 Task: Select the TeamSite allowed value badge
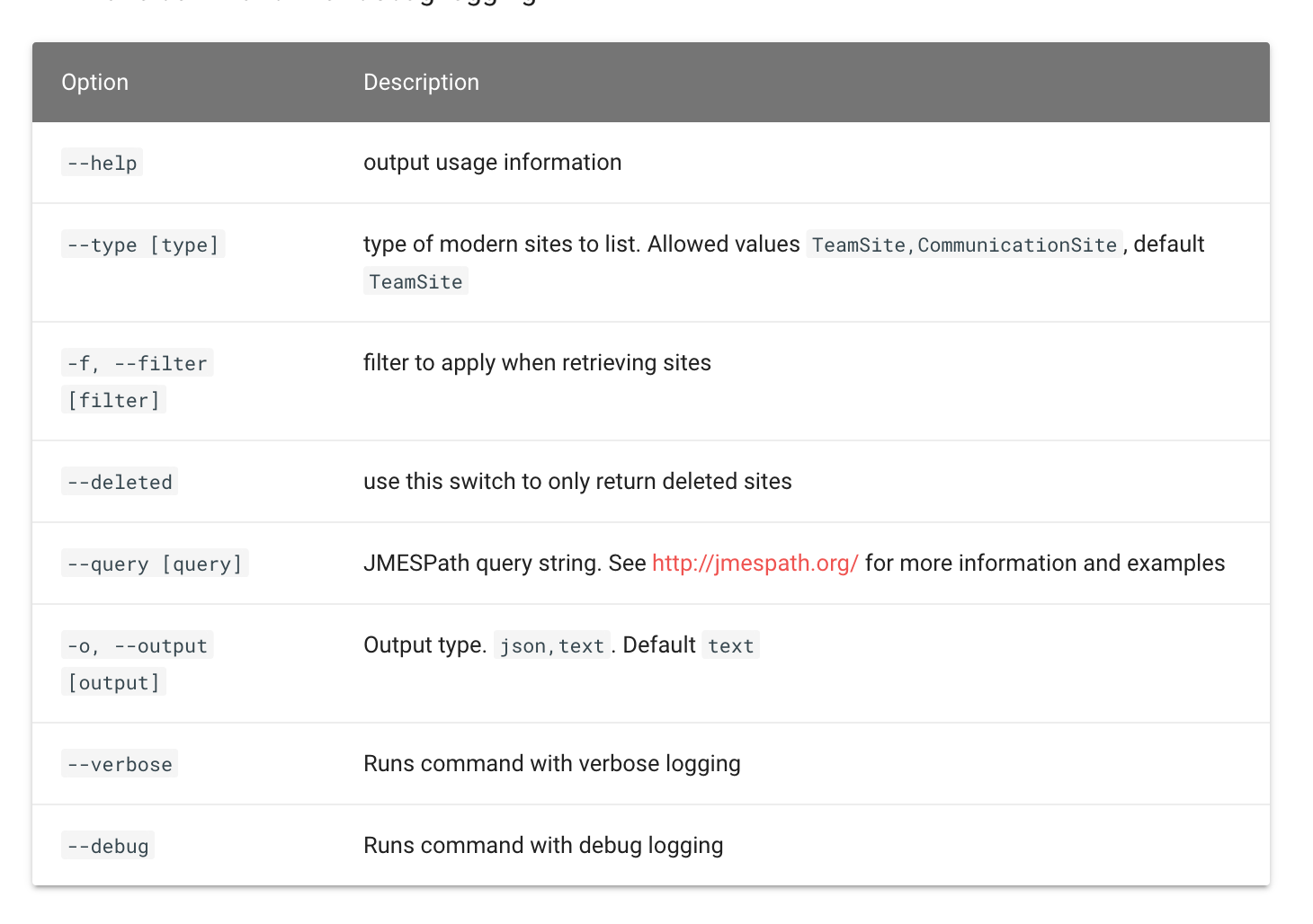coord(858,244)
